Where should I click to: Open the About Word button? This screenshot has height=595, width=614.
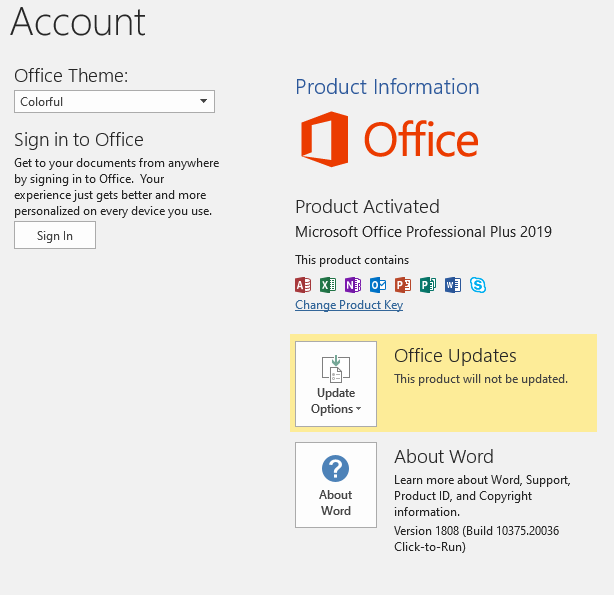coord(336,485)
